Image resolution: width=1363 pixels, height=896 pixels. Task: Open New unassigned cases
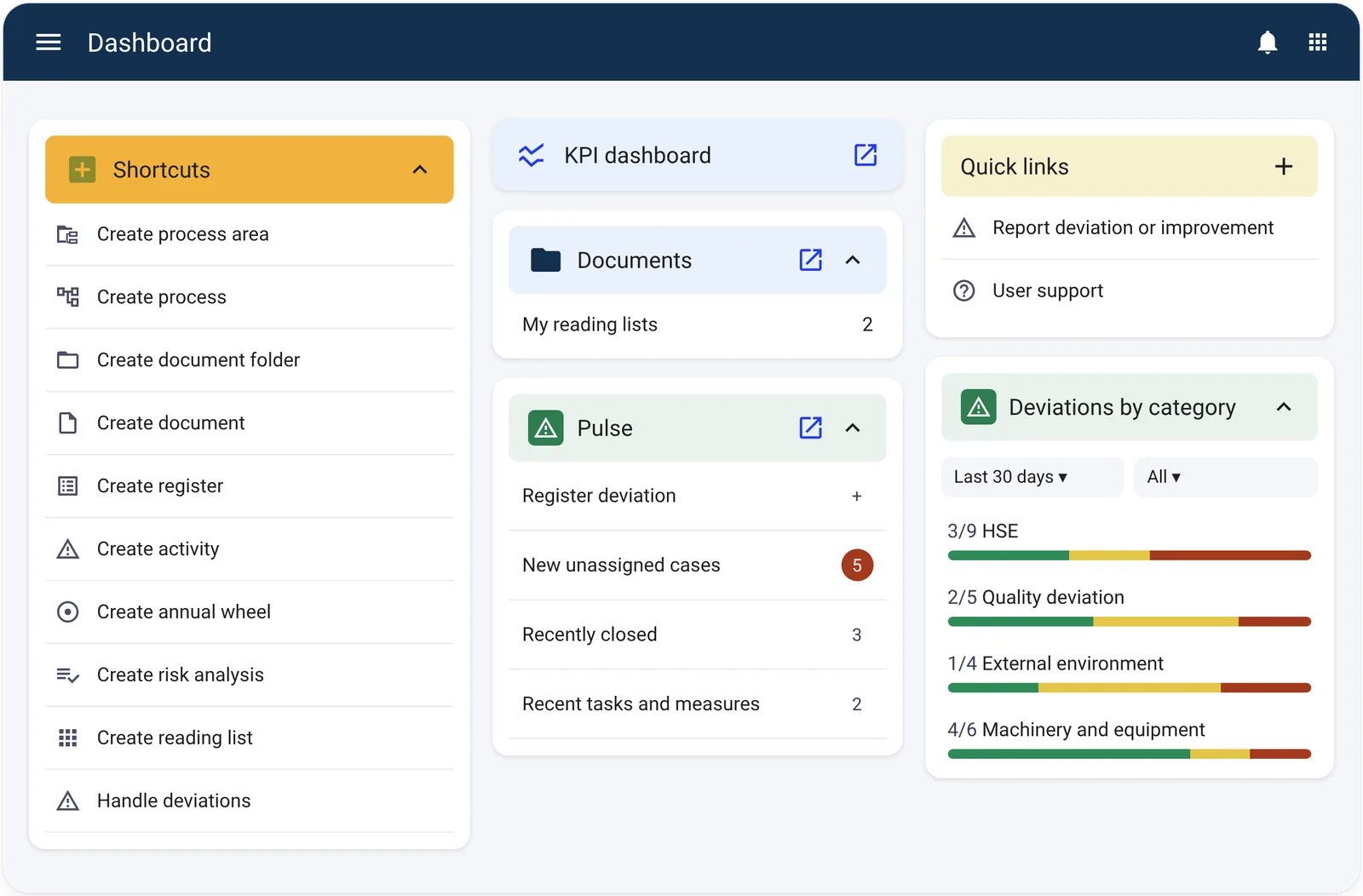[698, 566]
